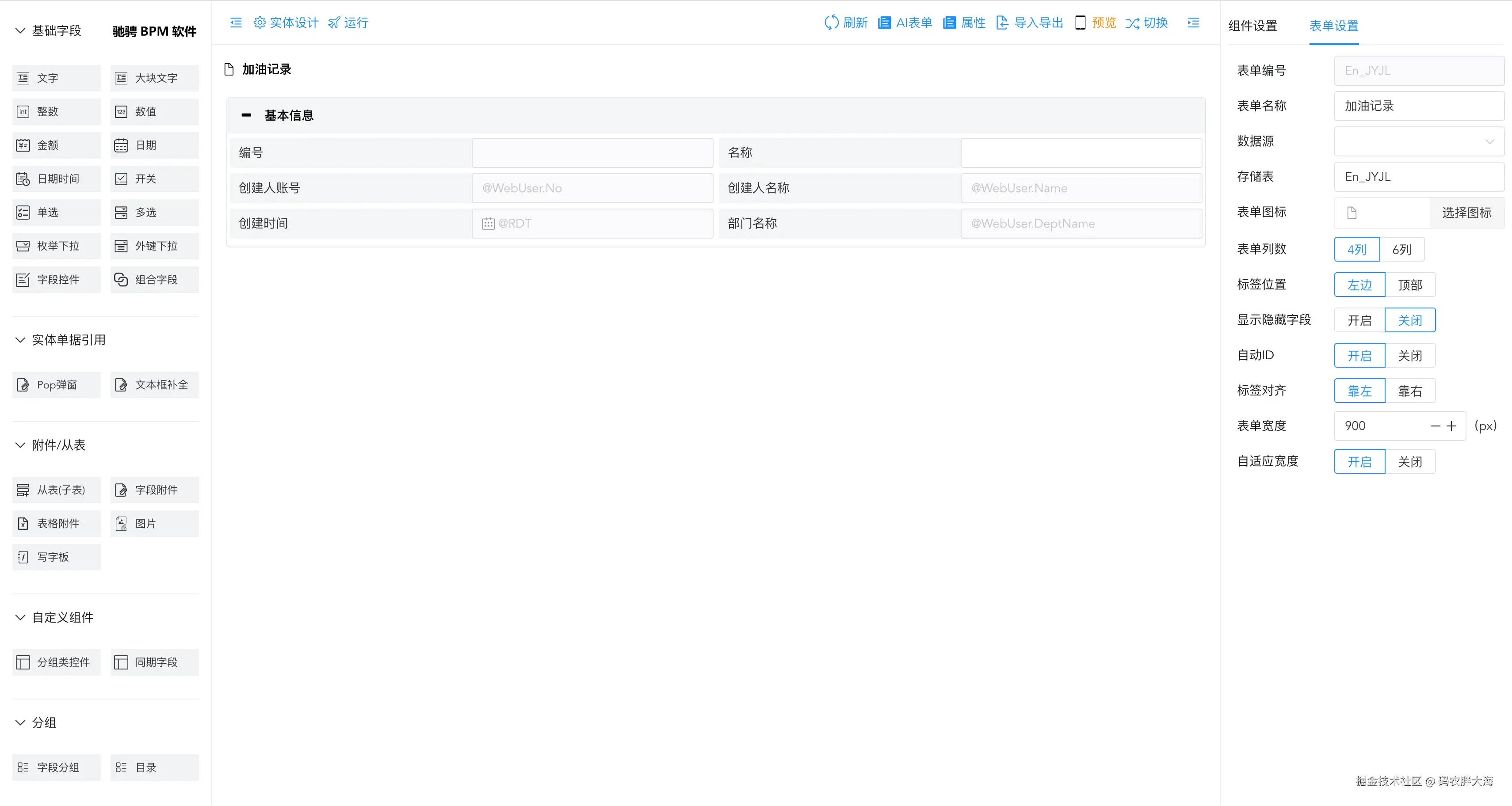Click the 切换 switch icon

[x=1132, y=22]
